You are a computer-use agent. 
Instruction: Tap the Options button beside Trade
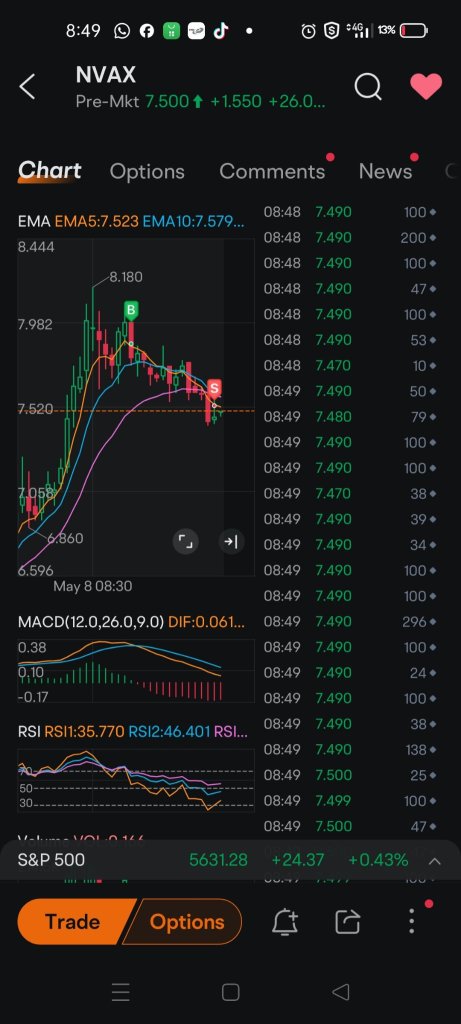(x=186, y=921)
